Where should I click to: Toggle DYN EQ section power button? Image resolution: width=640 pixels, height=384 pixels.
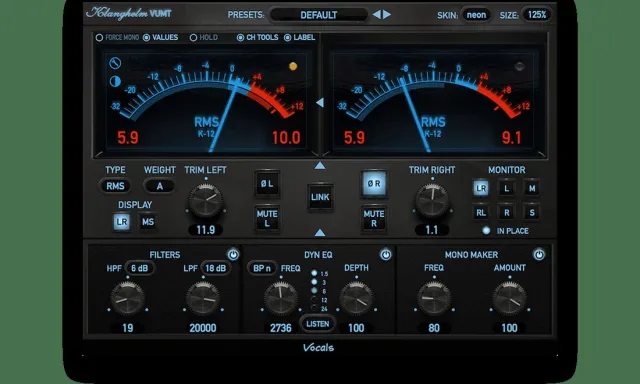[386, 255]
